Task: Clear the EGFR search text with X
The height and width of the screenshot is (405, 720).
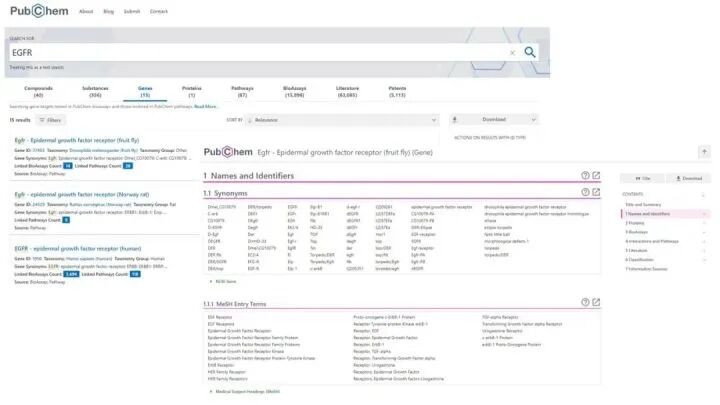Action: pyautogui.click(x=512, y=53)
